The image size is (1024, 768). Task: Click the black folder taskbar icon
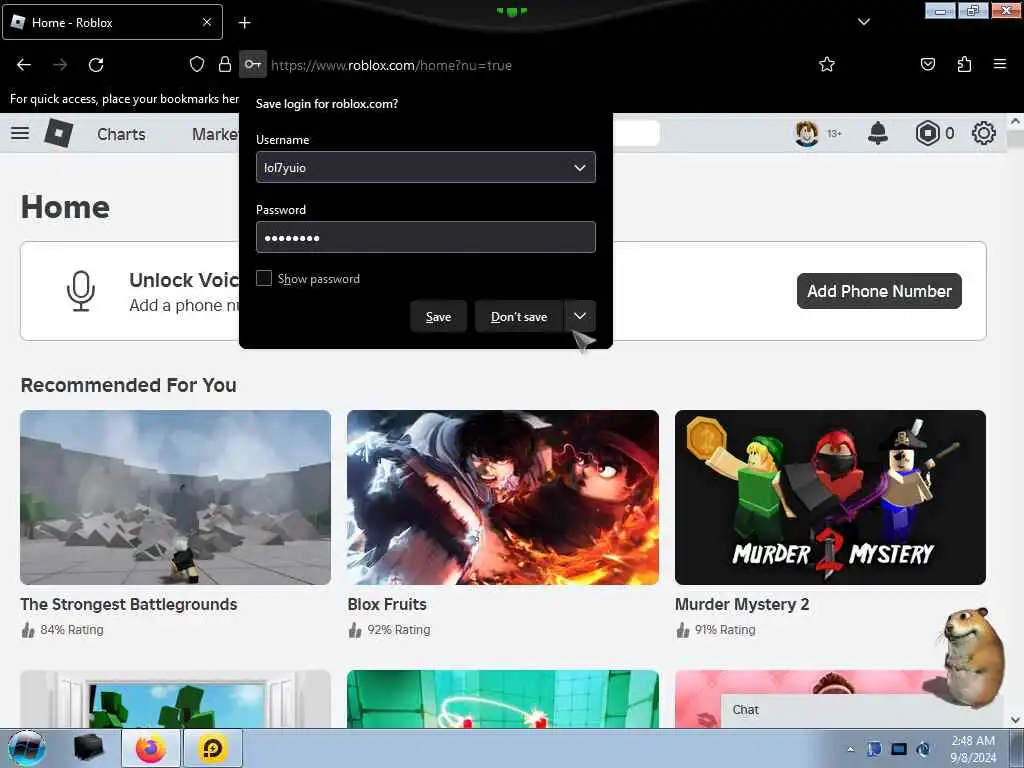[89, 748]
